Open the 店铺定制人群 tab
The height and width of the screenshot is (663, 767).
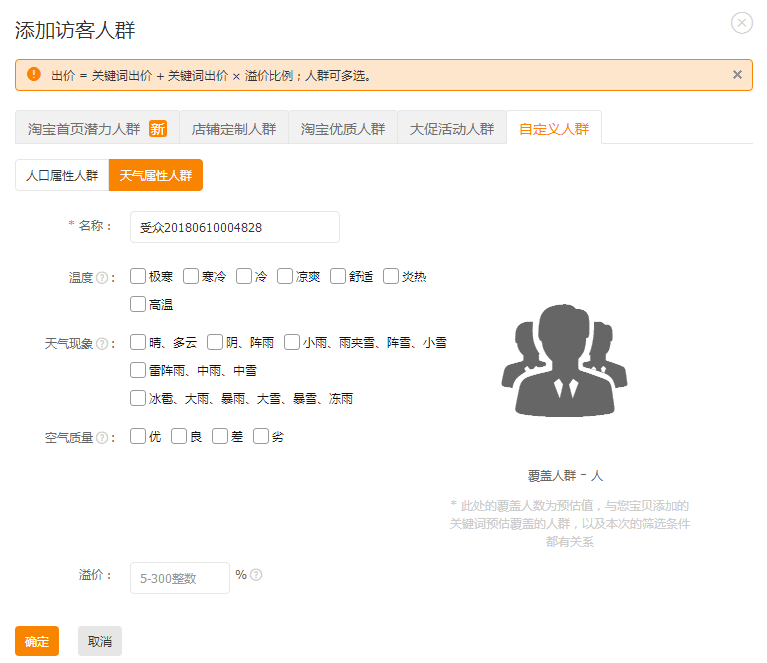(234, 128)
